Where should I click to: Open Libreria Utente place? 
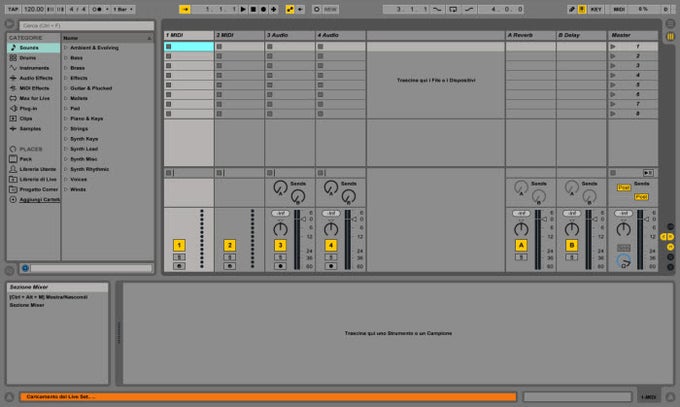[33, 169]
